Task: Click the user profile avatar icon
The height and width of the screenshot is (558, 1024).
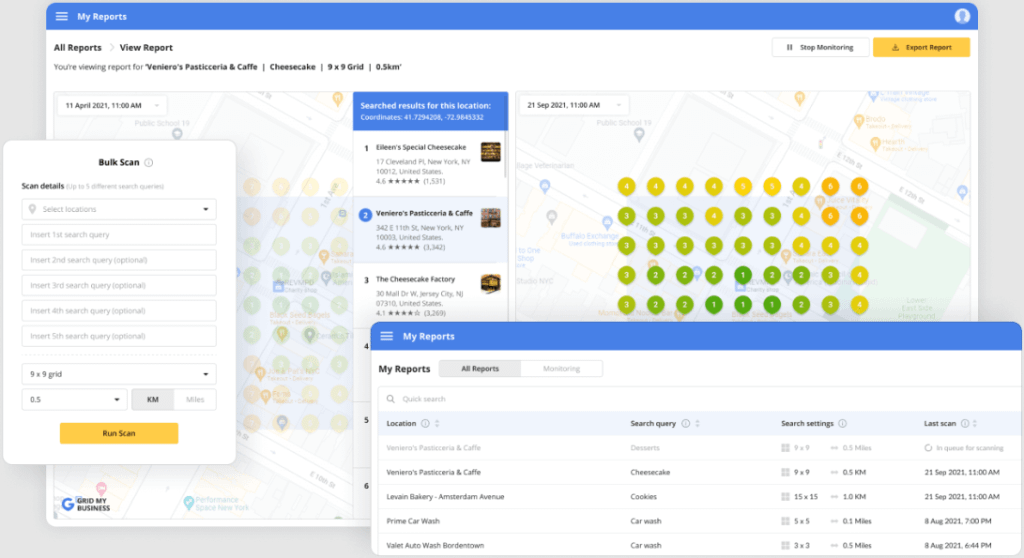Action: [x=962, y=16]
